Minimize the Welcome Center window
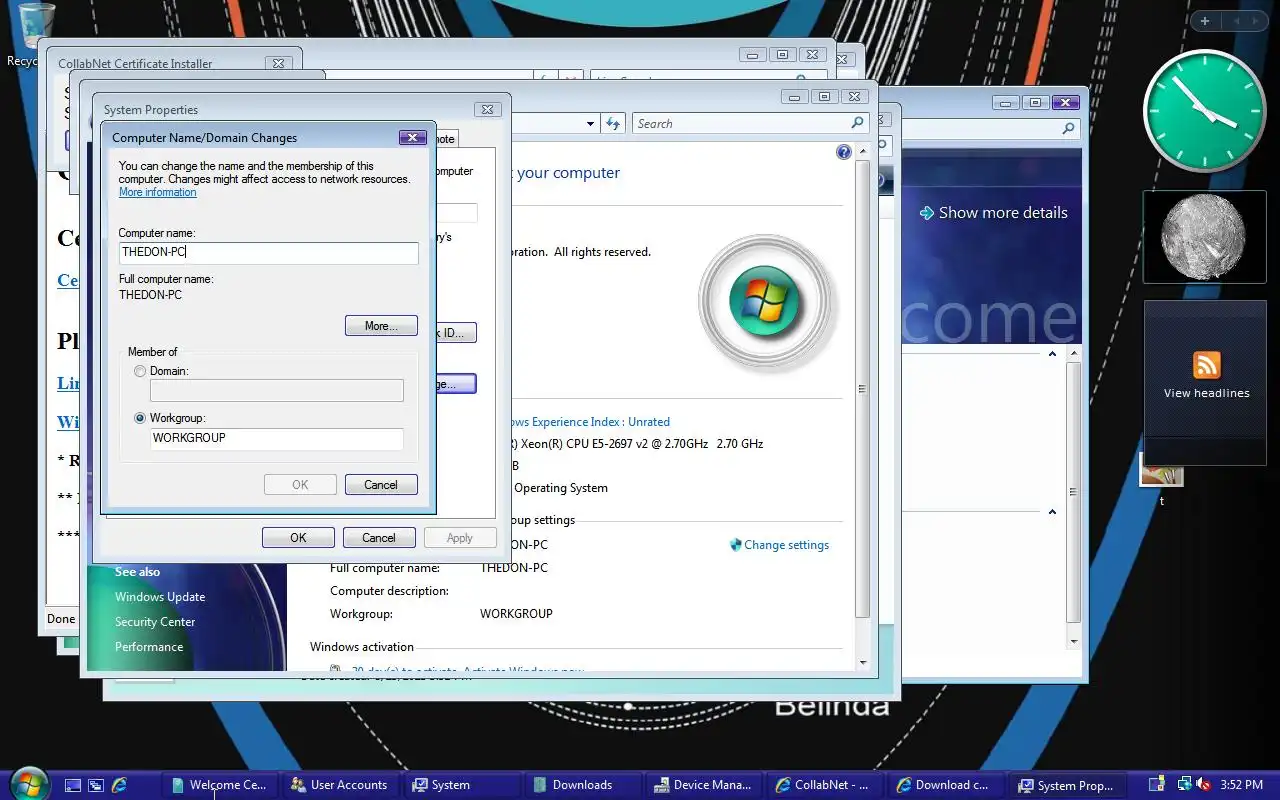This screenshot has height=800, width=1280. click(1006, 102)
